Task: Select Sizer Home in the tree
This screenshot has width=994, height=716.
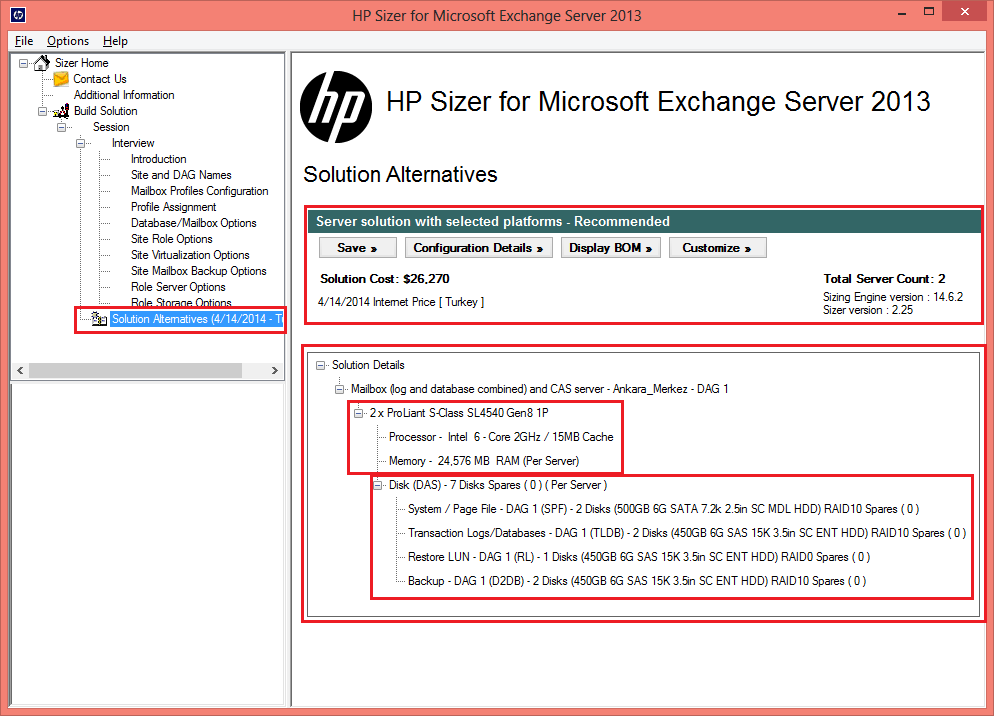Action: [82, 63]
